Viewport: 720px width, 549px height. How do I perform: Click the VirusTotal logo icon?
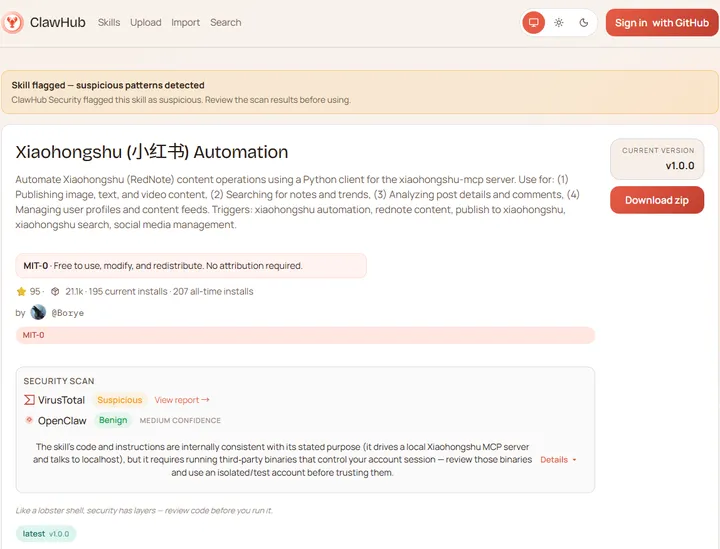(x=29, y=400)
